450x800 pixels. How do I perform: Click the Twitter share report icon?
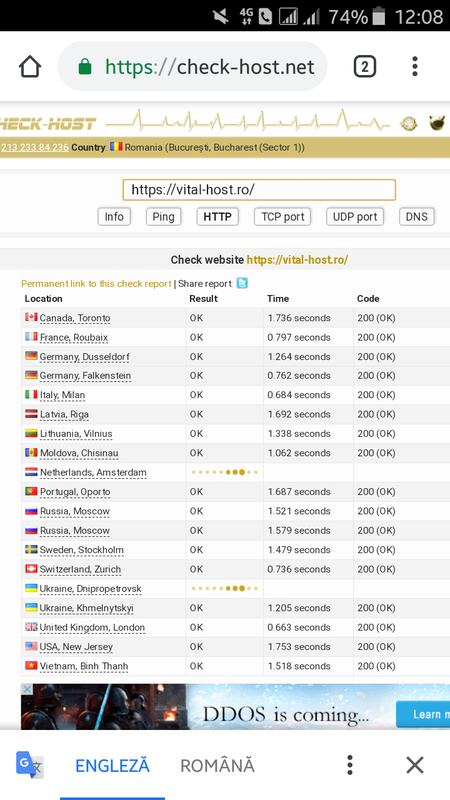(x=242, y=283)
